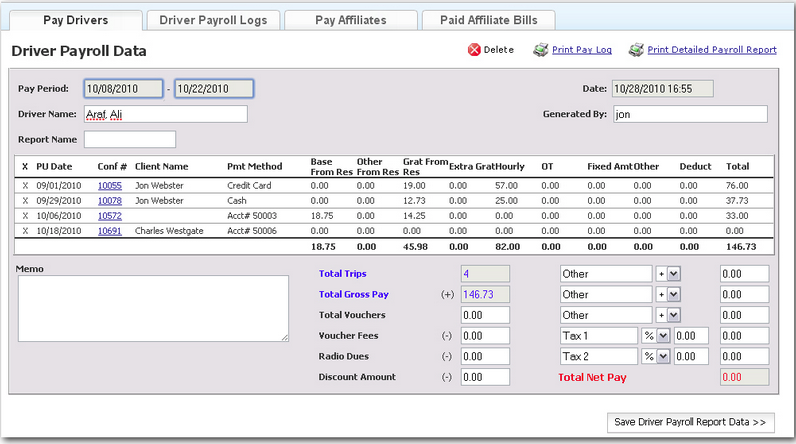796x444 pixels.
Task: Open the second Other row's + dropdown
Action: click(x=673, y=295)
